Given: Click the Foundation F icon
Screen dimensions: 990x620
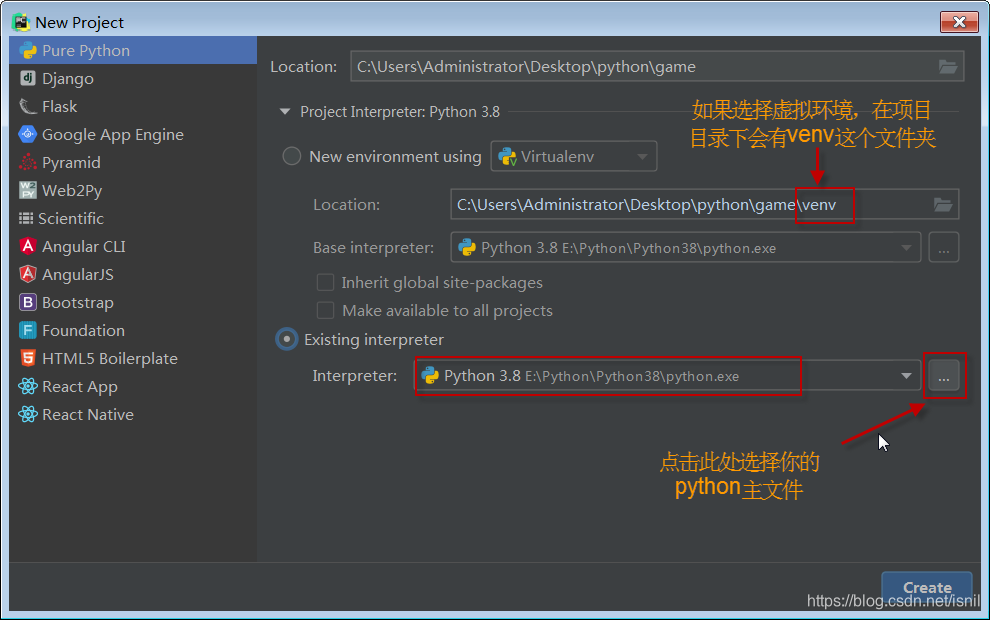Looking at the screenshot, I should coord(28,330).
